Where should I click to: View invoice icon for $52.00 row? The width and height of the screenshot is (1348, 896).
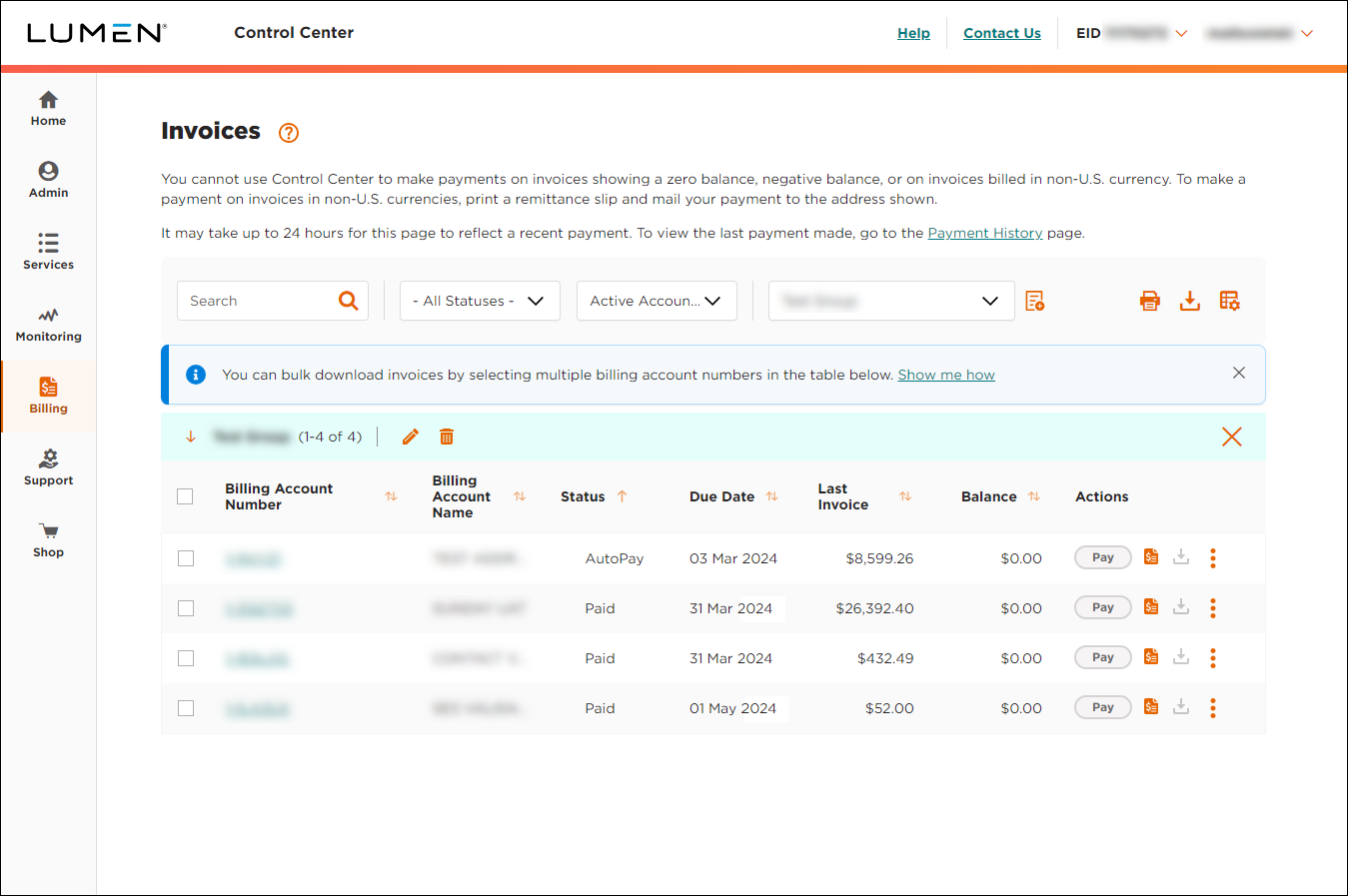pos(1151,707)
